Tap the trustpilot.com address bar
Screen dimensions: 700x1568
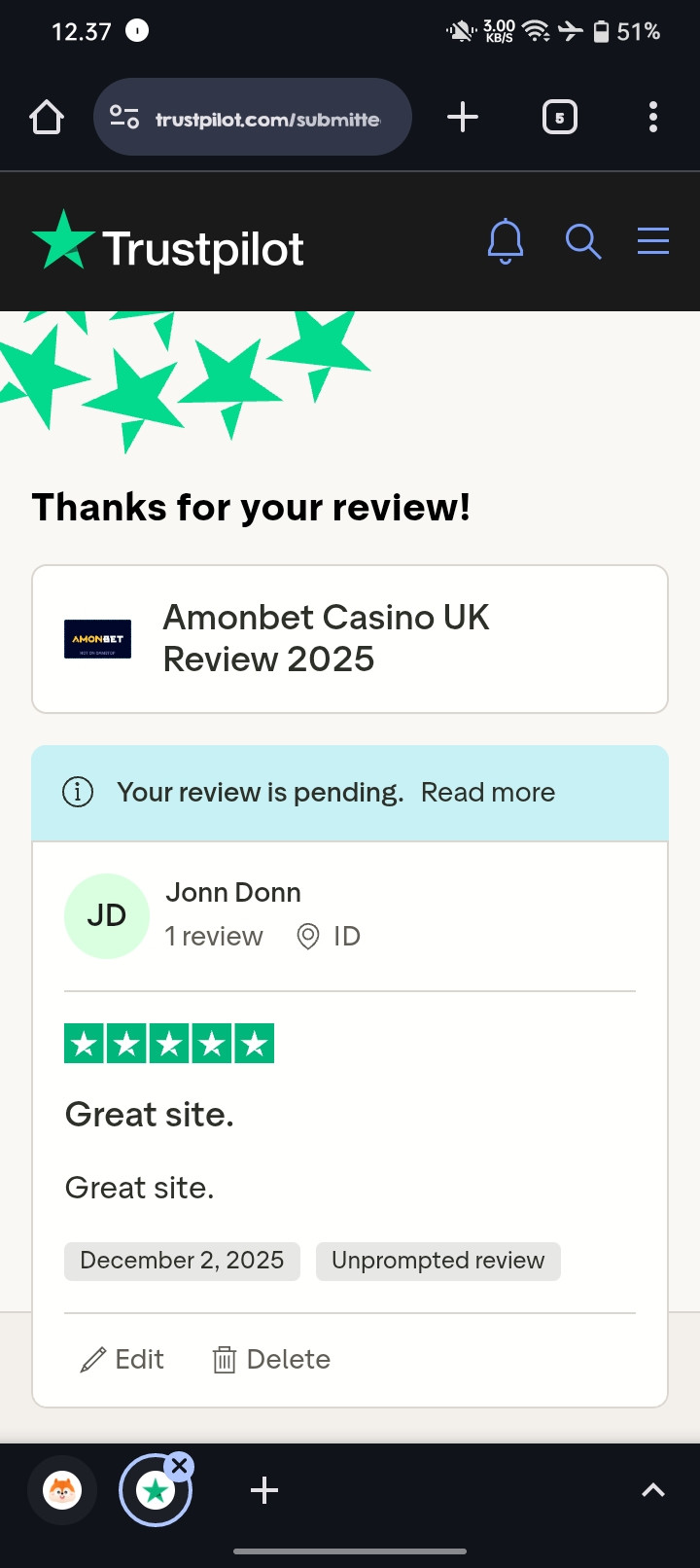click(x=253, y=118)
